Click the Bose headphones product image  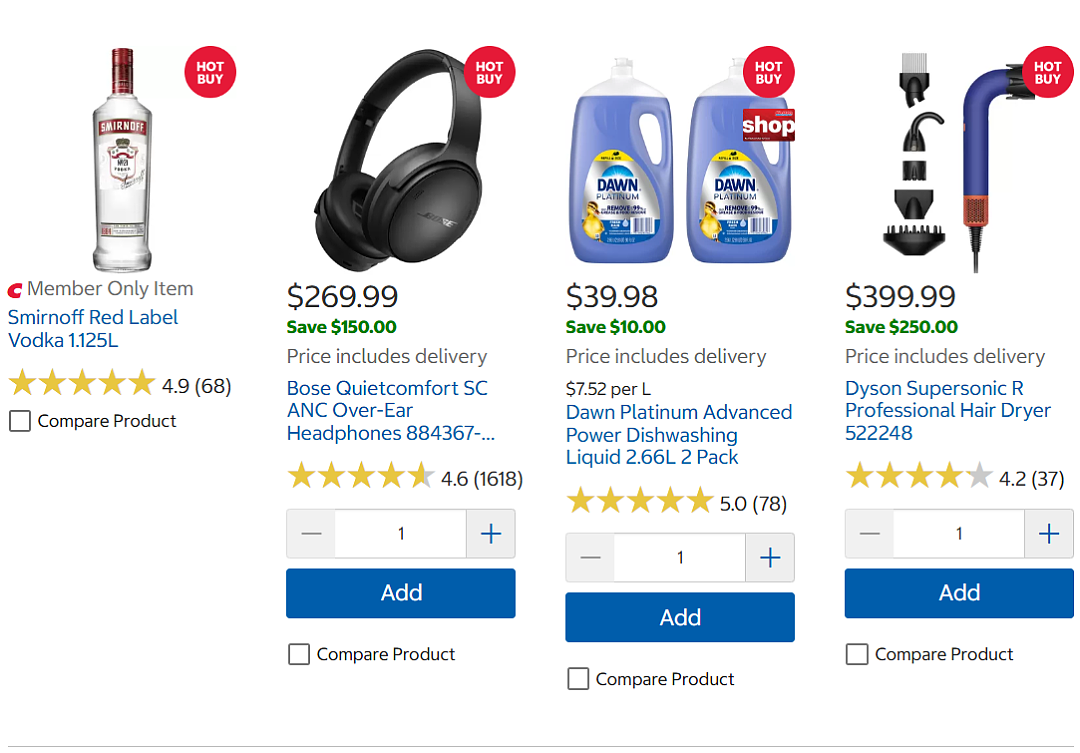(399, 160)
